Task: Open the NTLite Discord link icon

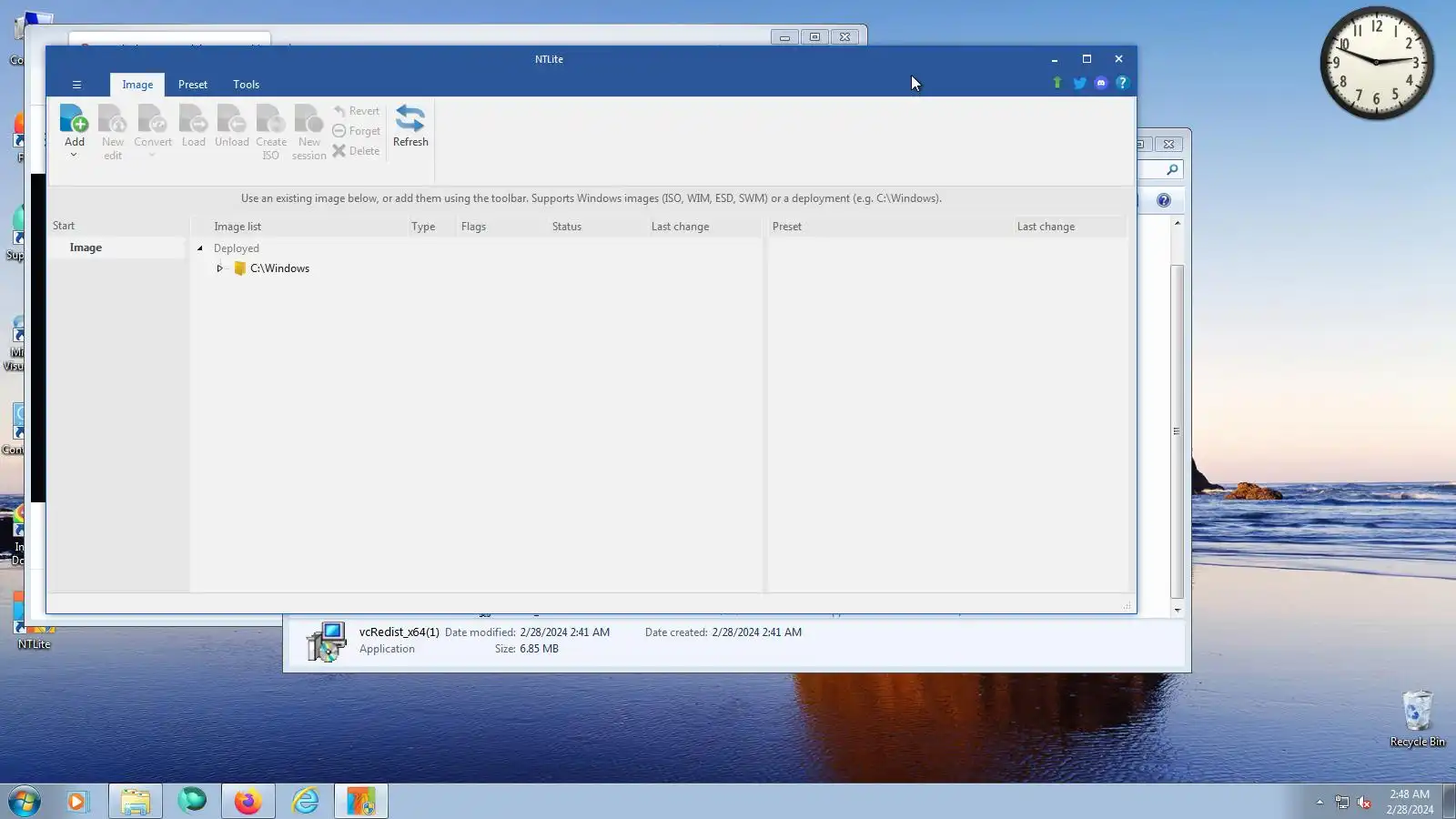Action: point(1101,83)
